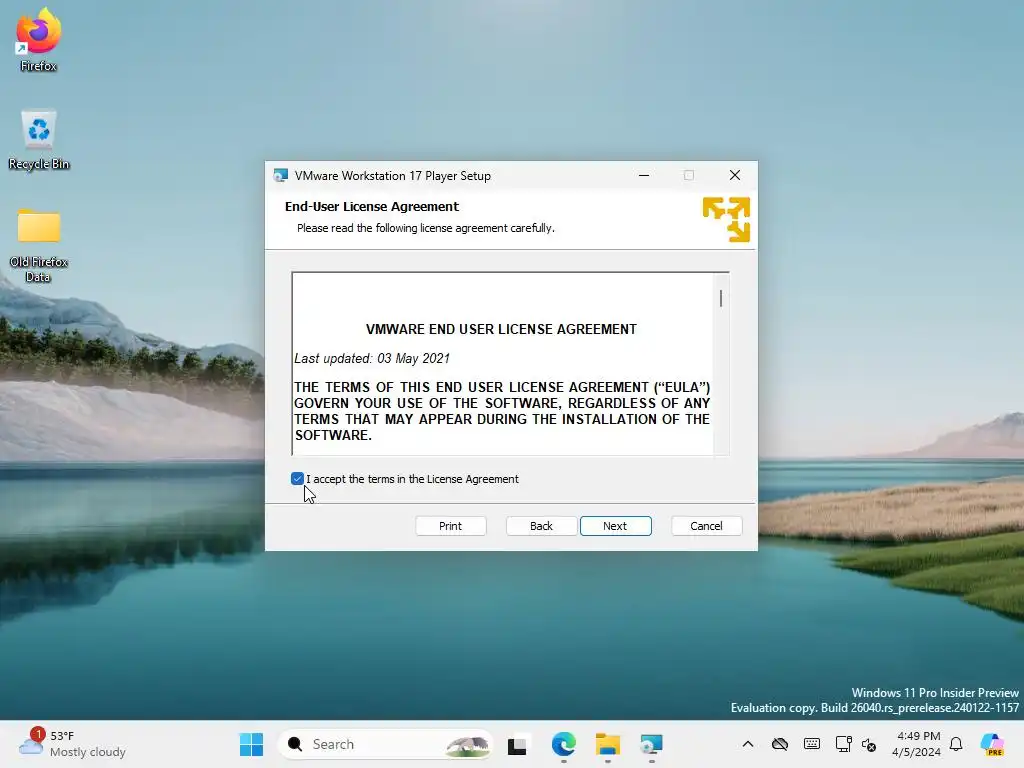Open the Copilot preview icon
Viewport: 1024px width, 768px height.
993,744
